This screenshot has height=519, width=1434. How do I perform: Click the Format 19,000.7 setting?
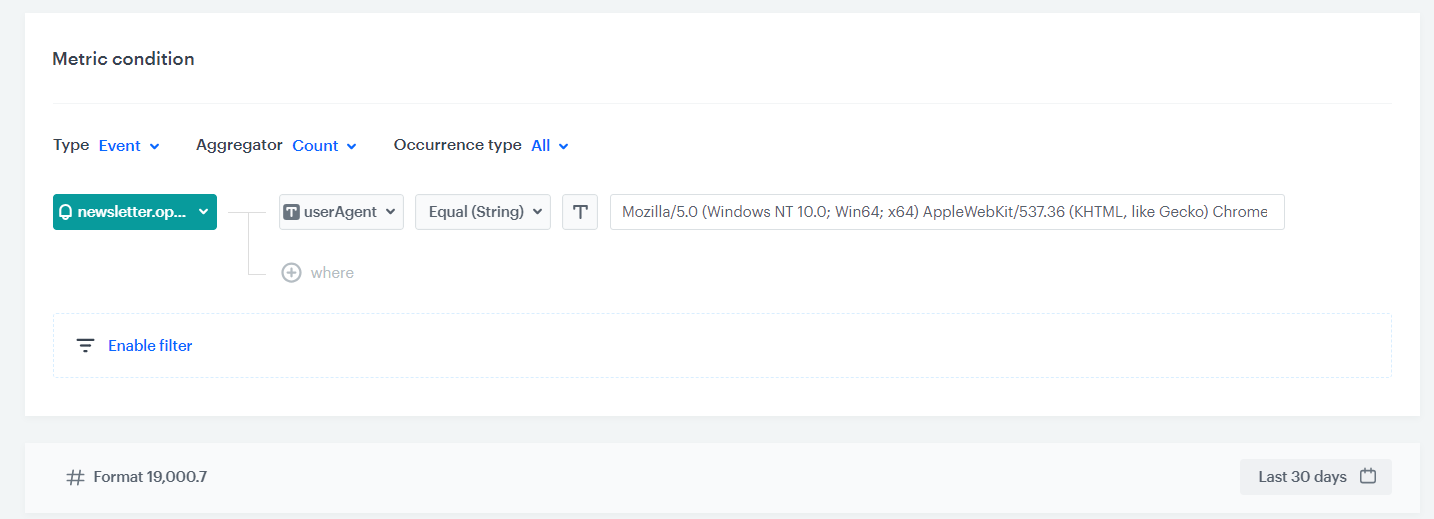point(150,477)
